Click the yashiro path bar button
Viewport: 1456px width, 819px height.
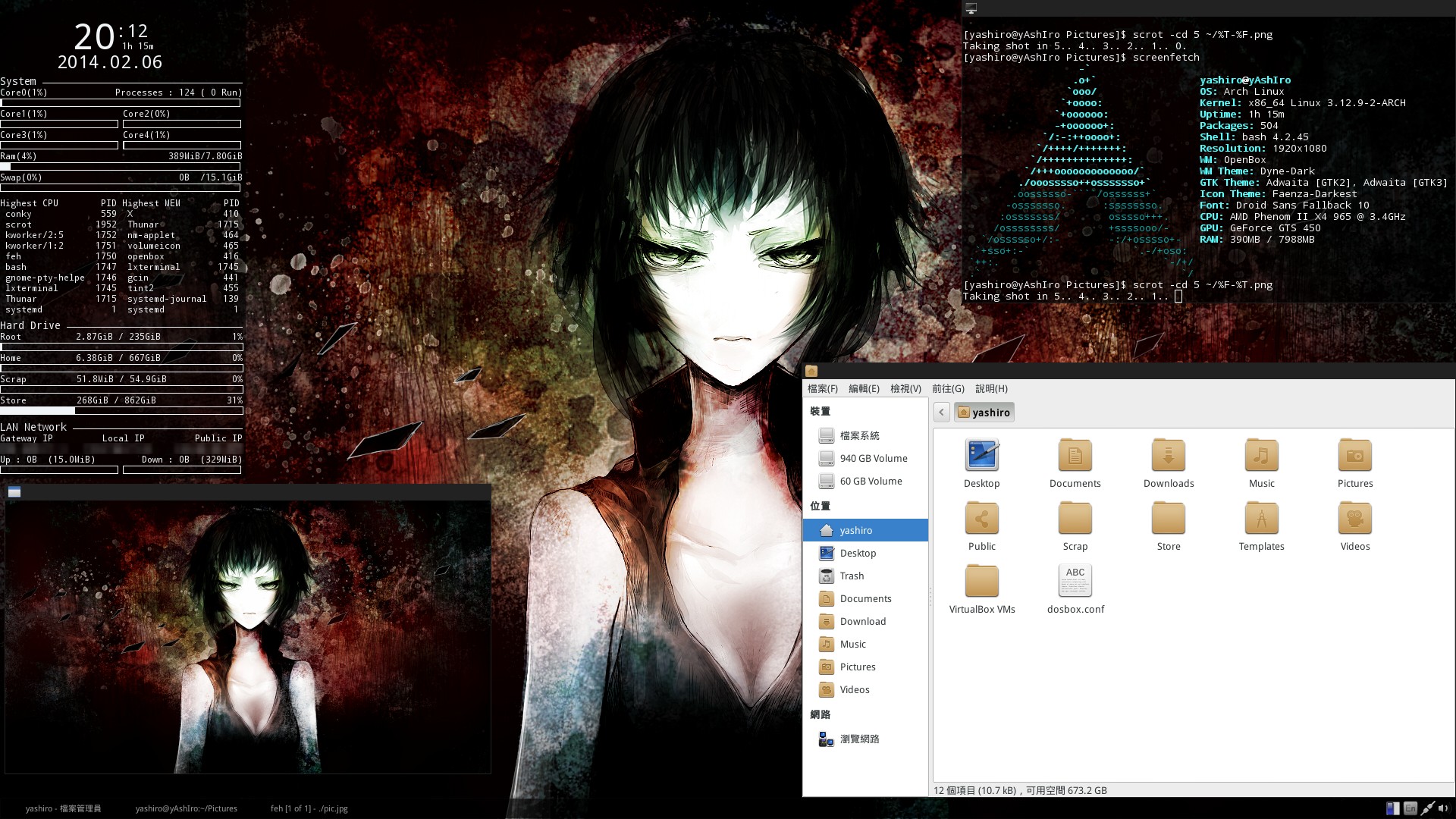(984, 412)
